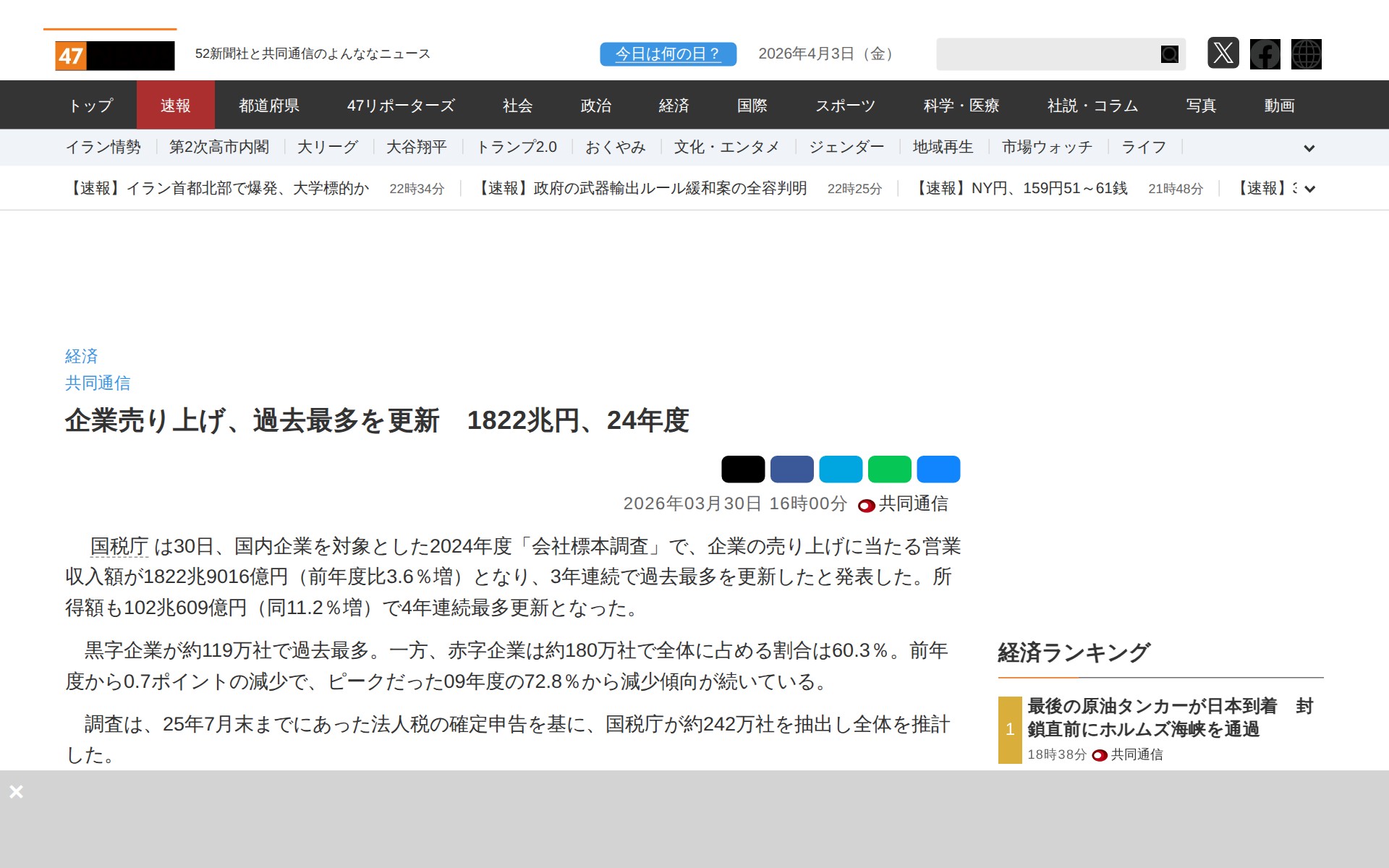
Task: Open the 都道府県 navigation item
Action: tap(269, 106)
